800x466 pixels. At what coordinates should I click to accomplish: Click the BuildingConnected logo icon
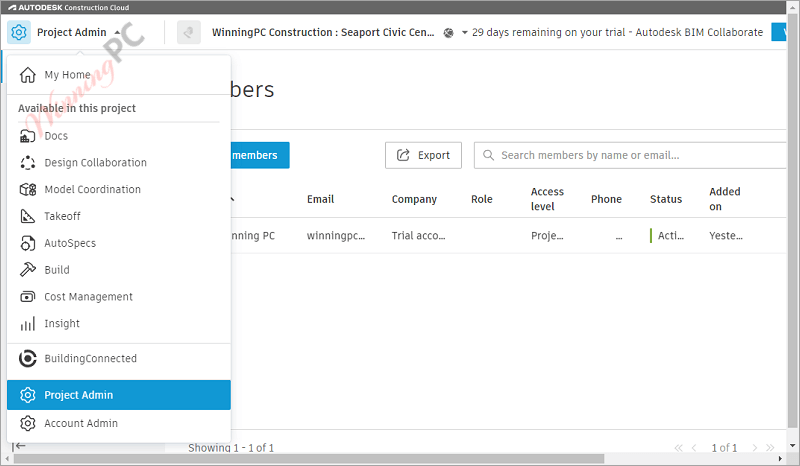click(28, 359)
